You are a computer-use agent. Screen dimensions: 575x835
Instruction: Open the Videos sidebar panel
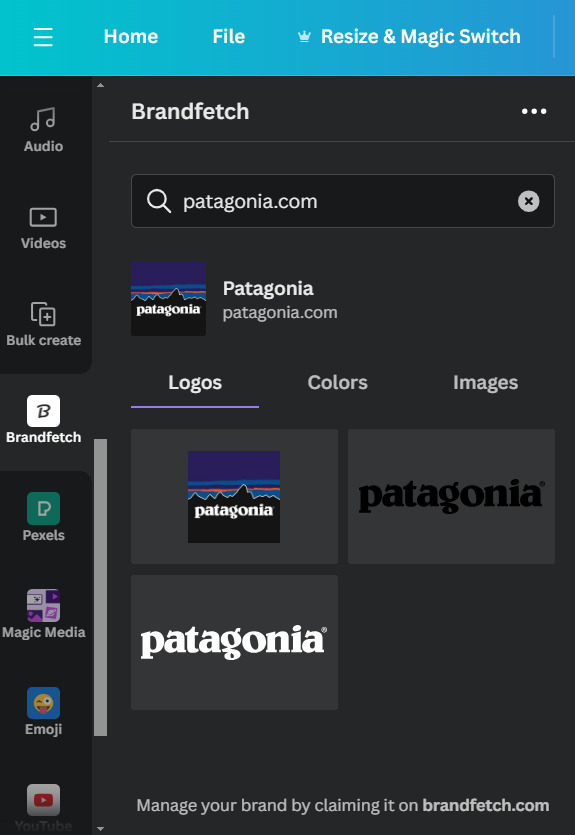pos(43,228)
